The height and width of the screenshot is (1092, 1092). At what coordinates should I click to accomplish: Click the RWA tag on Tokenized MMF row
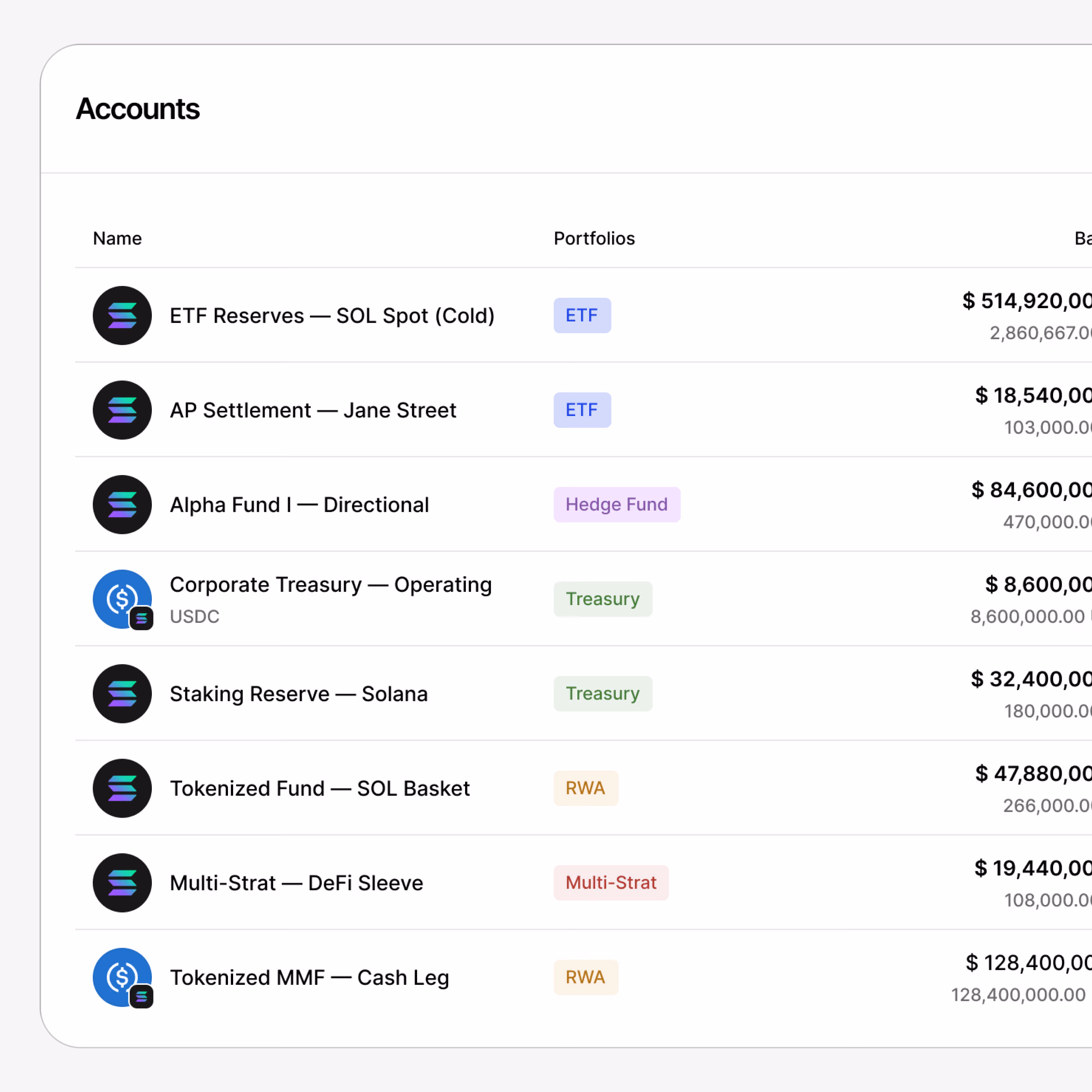coord(586,977)
